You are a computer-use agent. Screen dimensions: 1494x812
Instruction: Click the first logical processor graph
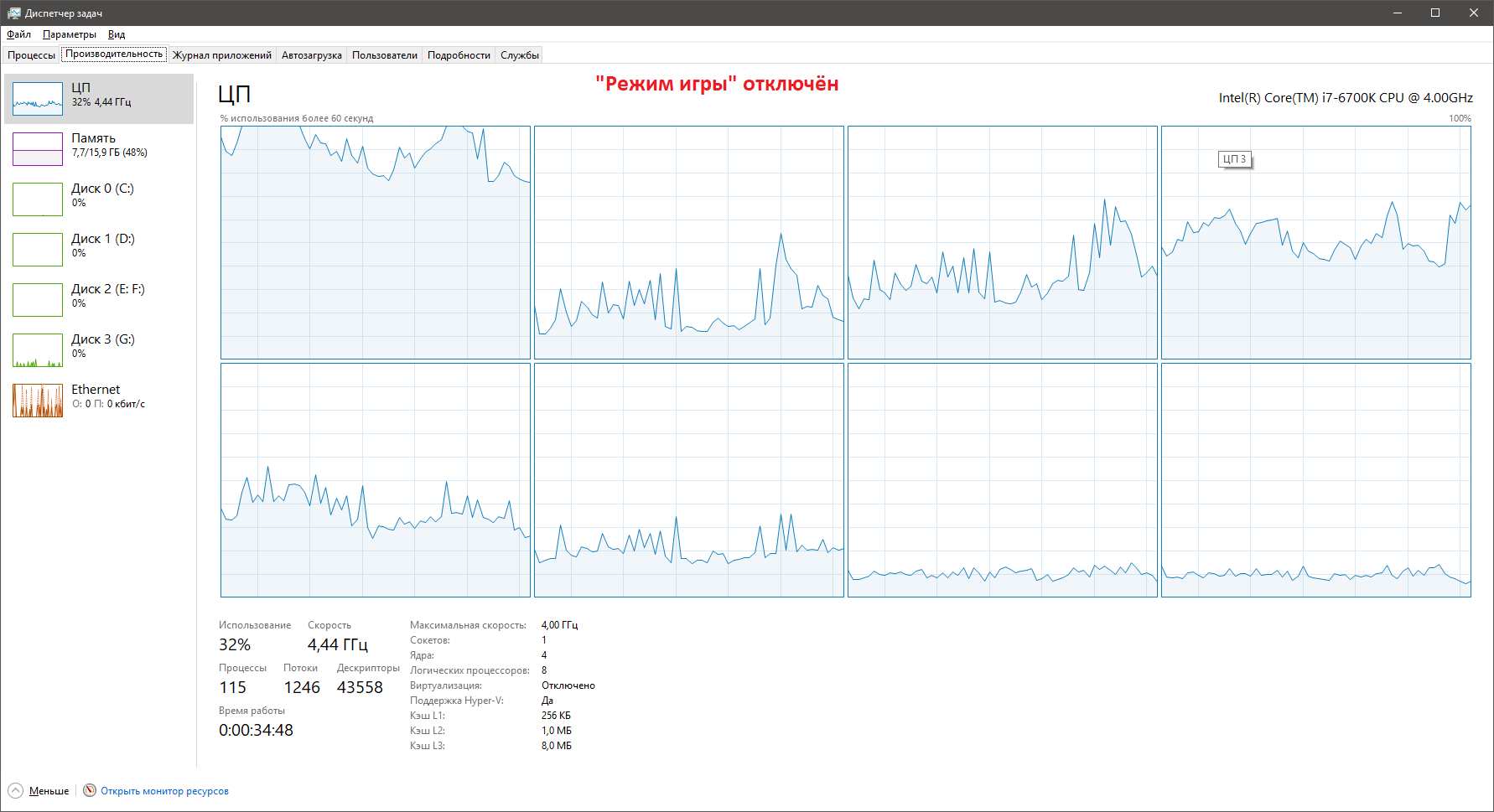pyautogui.click(x=376, y=243)
